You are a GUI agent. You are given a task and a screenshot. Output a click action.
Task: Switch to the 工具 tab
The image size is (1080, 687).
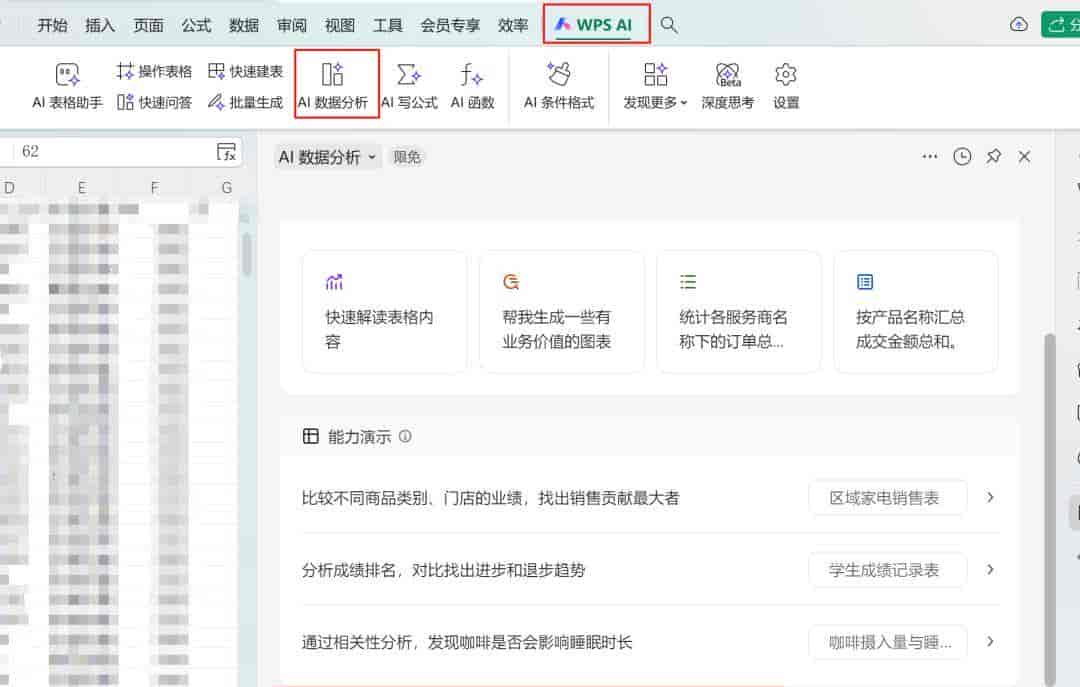click(388, 25)
